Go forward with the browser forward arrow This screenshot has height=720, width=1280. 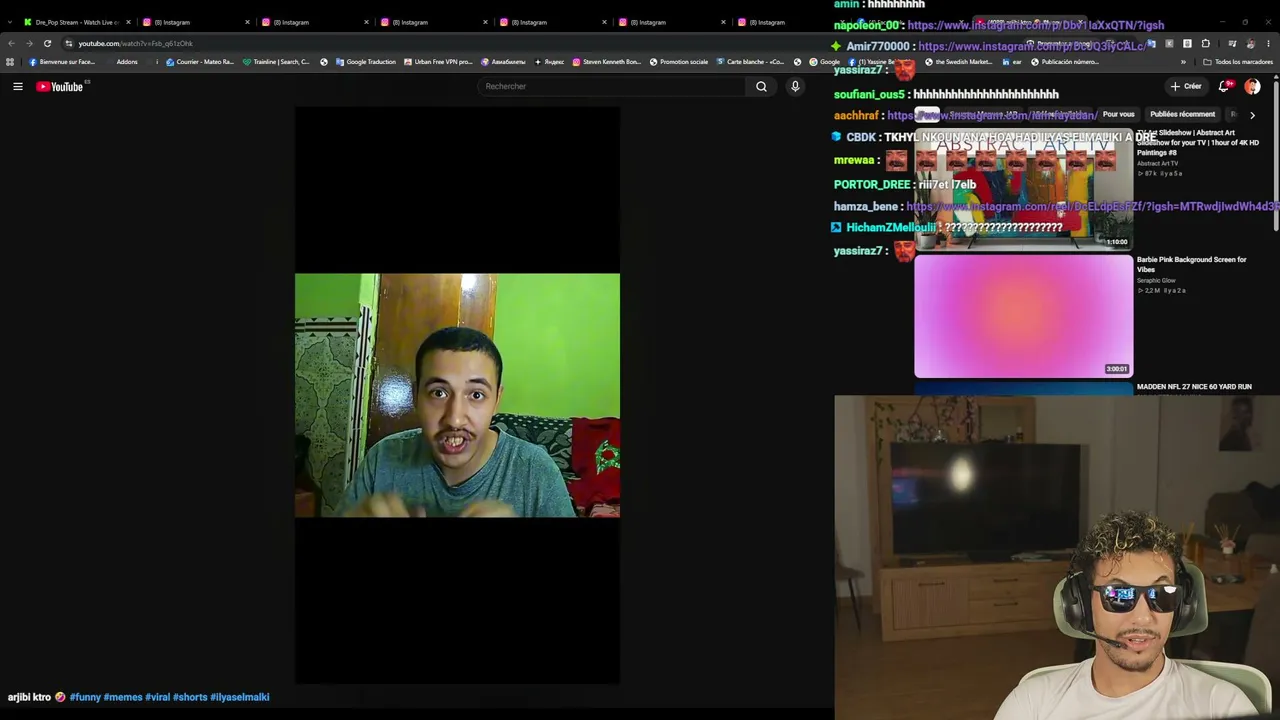click(29, 44)
